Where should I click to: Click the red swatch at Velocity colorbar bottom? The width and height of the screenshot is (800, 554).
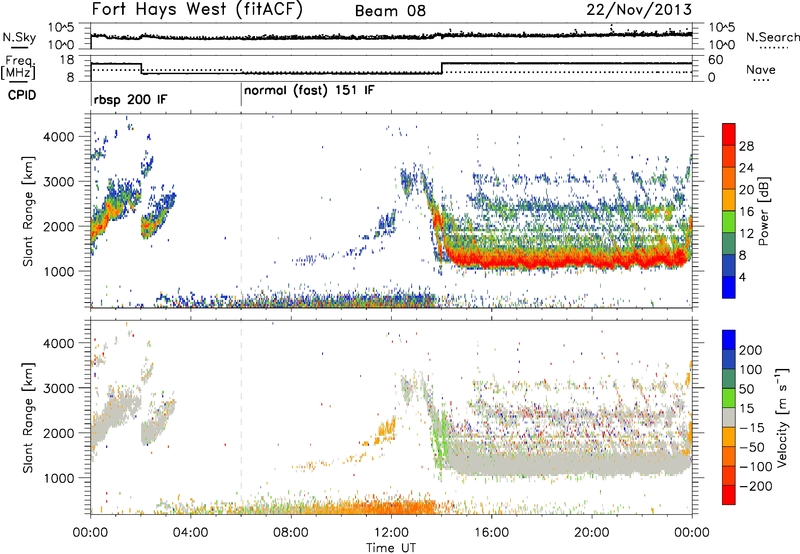pos(729,495)
